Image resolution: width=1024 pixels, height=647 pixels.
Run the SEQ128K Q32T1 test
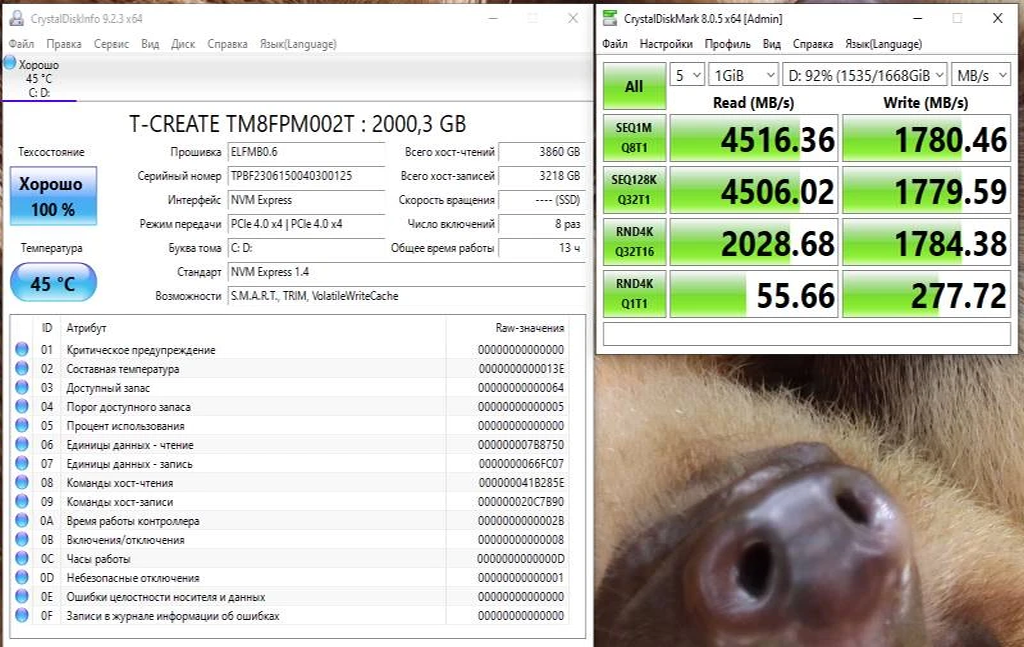click(634, 189)
